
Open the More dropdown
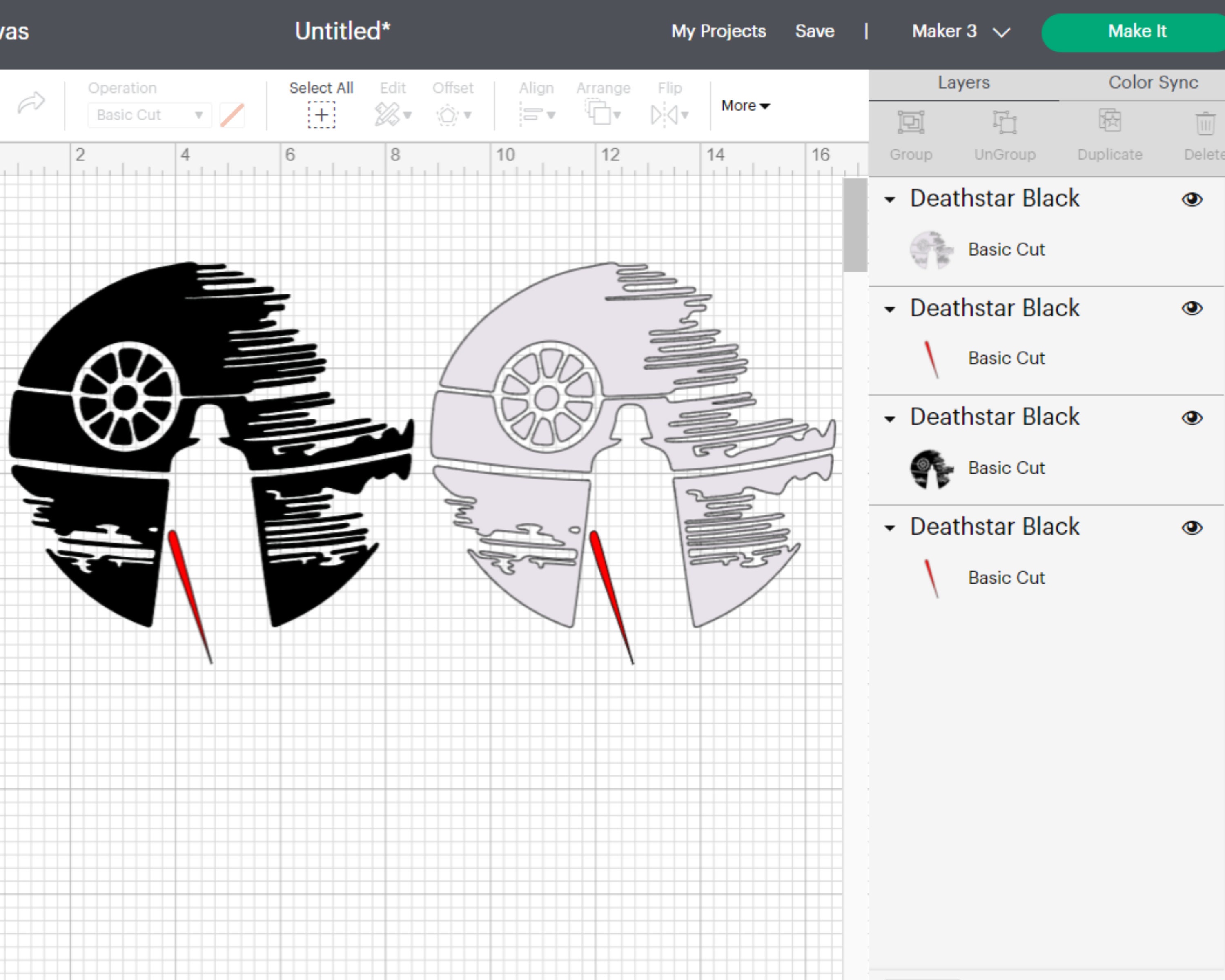(x=744, y=105)
